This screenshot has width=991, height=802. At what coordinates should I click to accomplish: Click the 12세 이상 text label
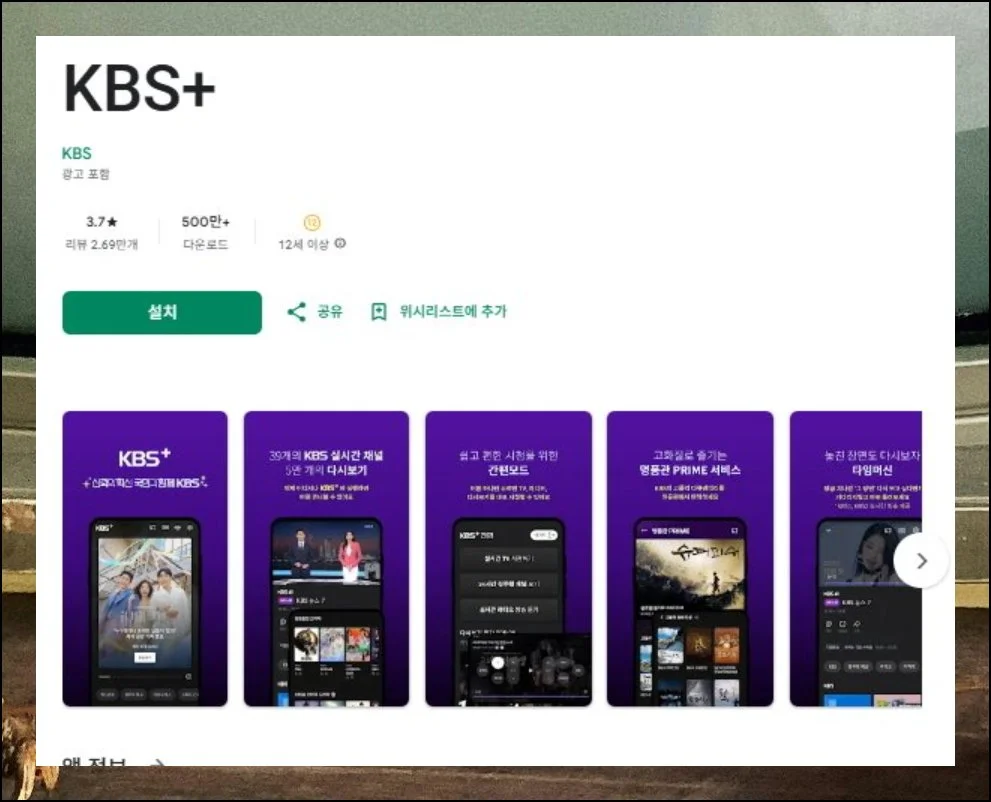click(x=304, y=244)
